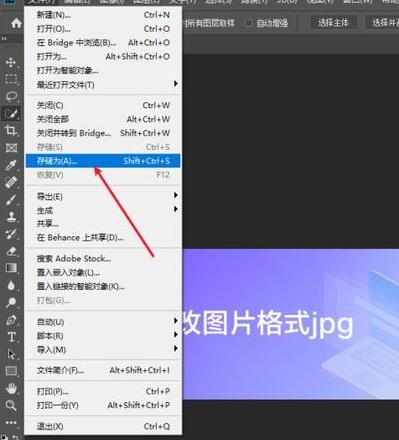Select the Zoom tool

[x=11, y=405]
